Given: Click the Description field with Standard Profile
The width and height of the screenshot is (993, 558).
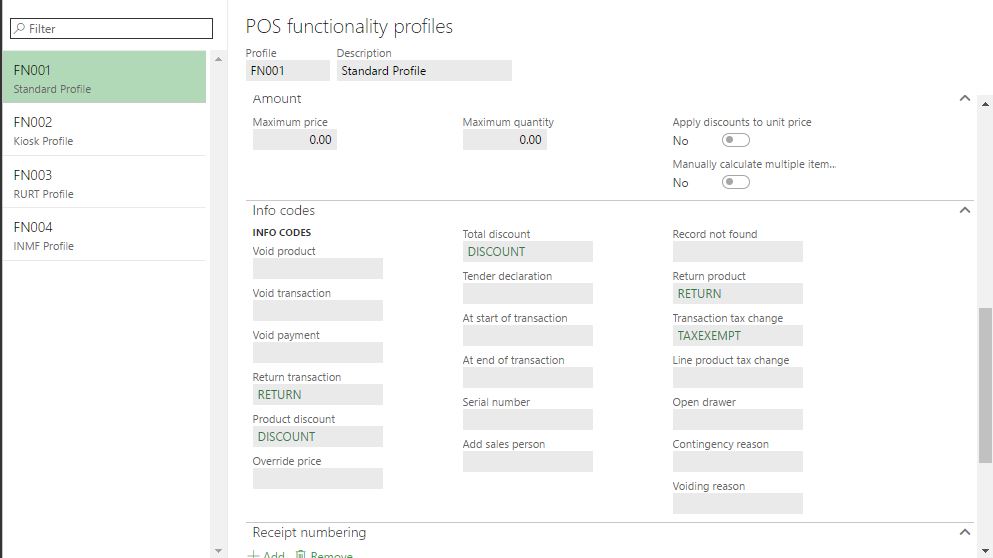Looking at the screenshot, I should [423, 71].
